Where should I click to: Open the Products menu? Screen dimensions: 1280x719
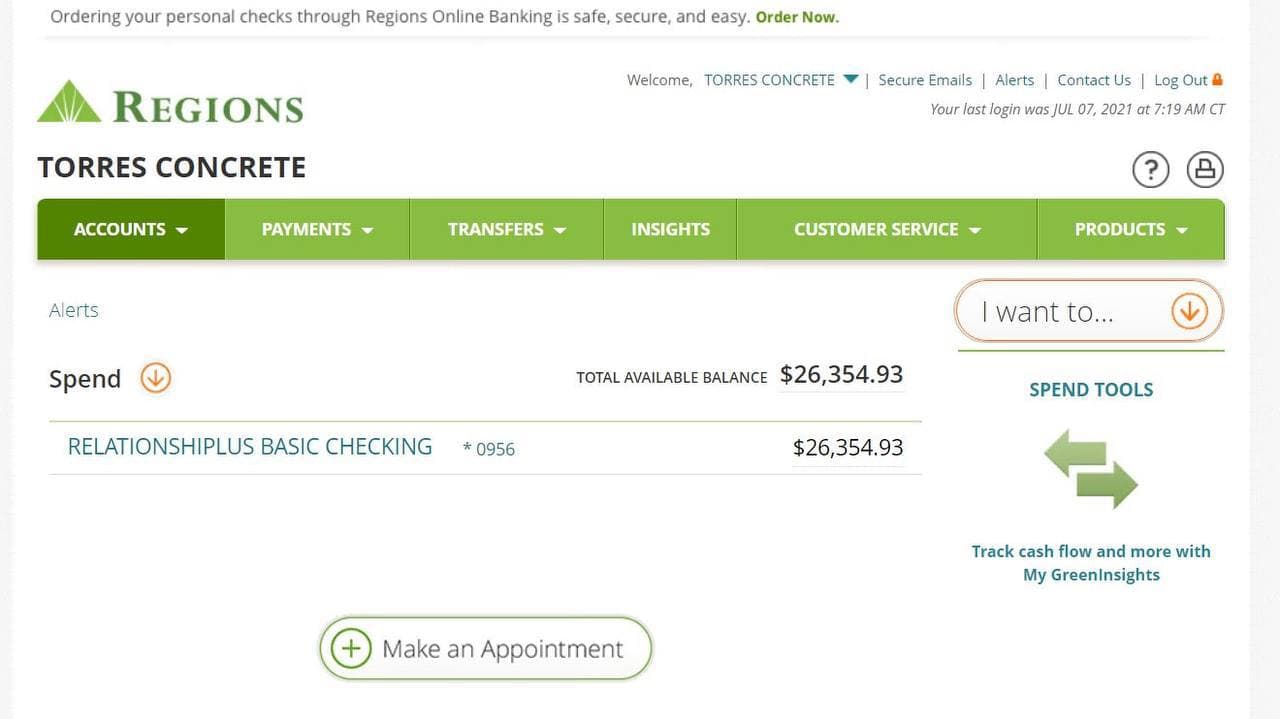coord(1130,229)
